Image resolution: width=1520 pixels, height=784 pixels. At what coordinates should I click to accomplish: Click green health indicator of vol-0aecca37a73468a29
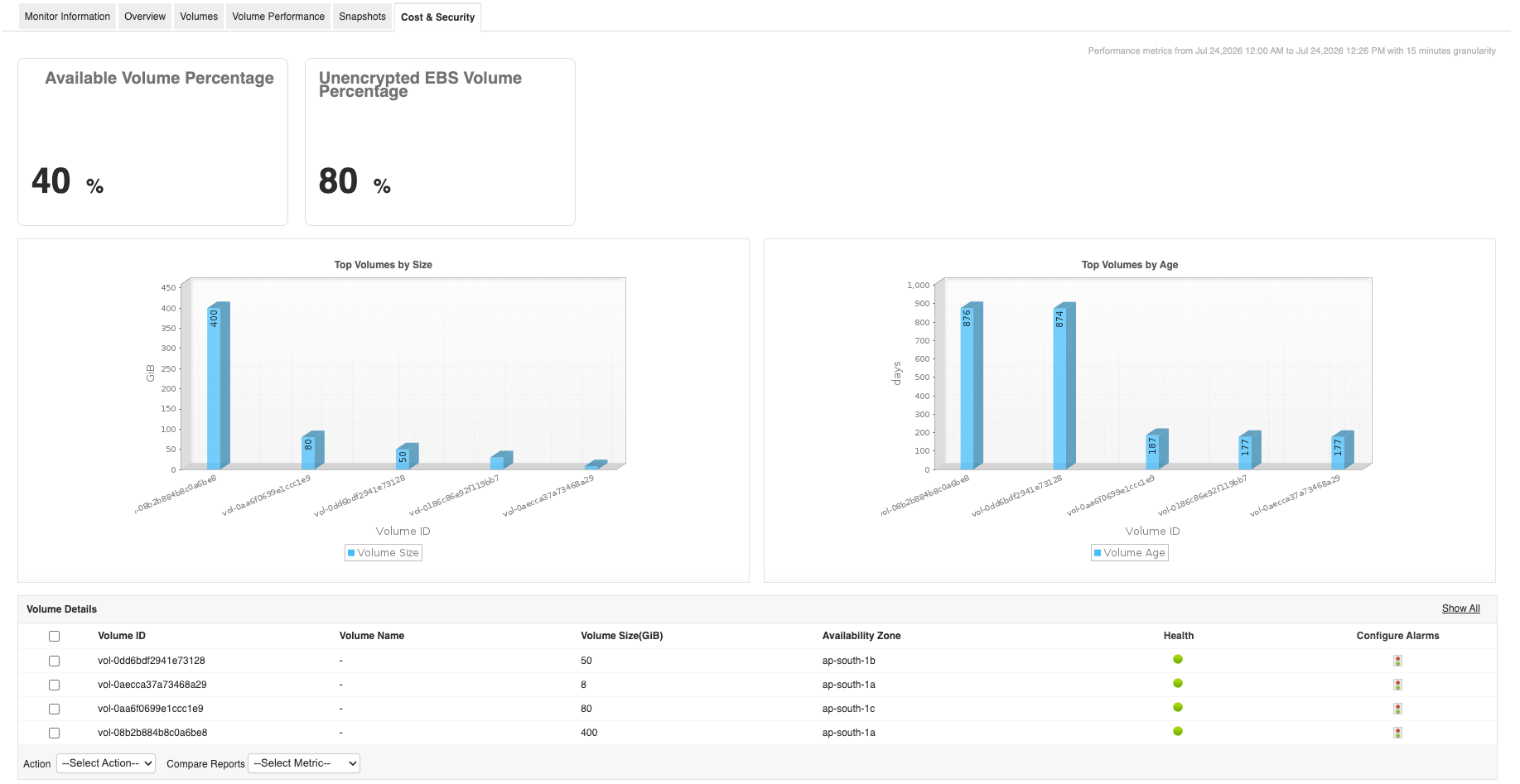tap(1178, 683)
